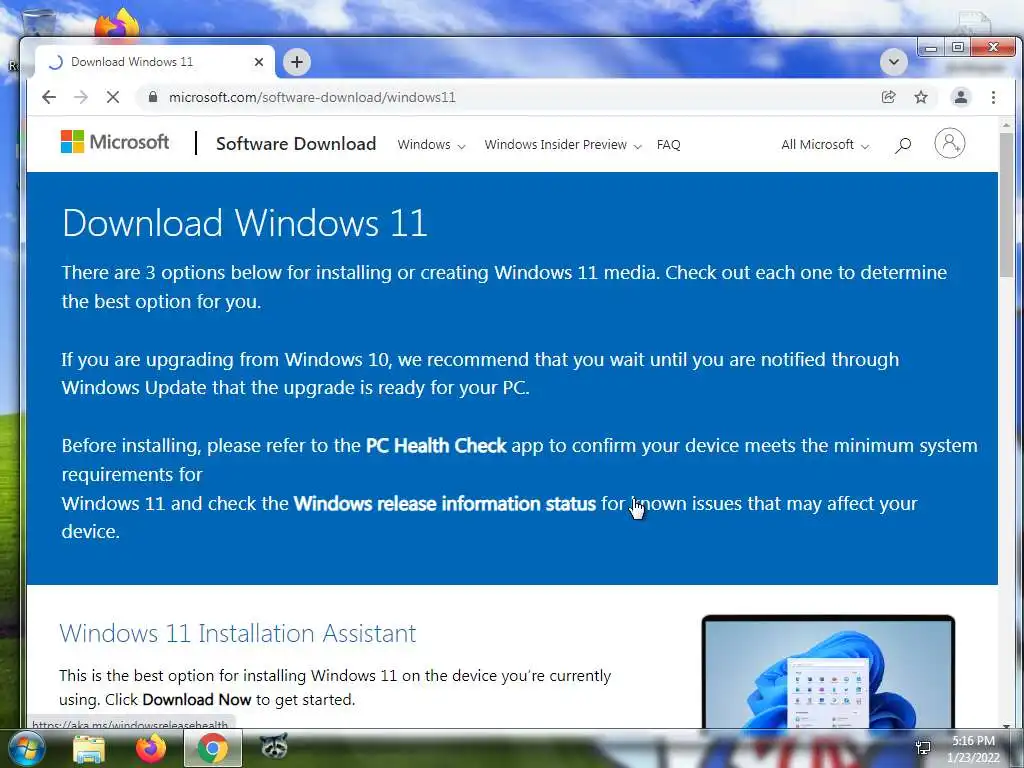The image size is (1024, 768).
Task: Bookmark this page with the star icon
Action: [x=921, y=97]
